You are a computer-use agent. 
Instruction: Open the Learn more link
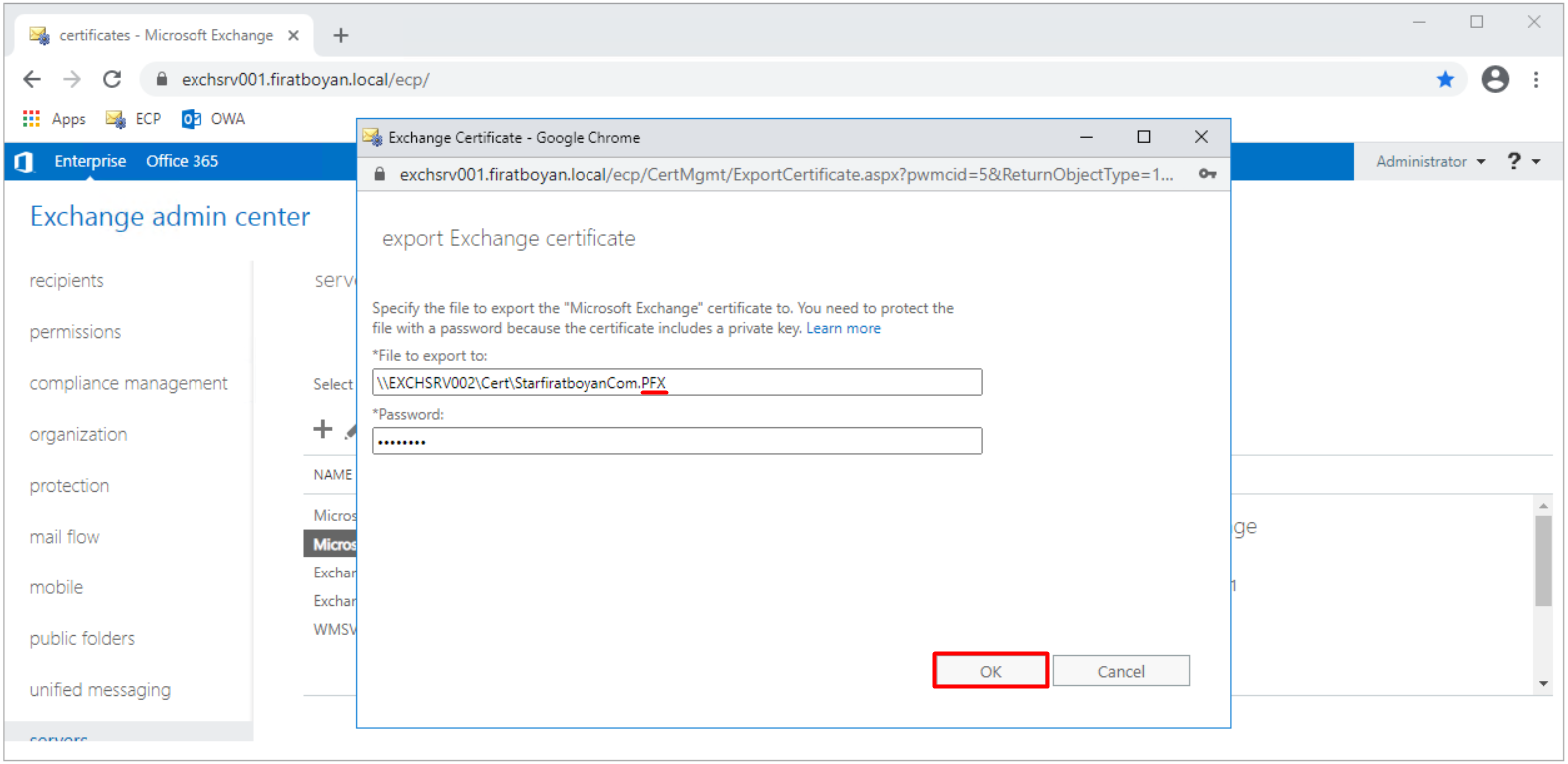(x=843, y=328)
